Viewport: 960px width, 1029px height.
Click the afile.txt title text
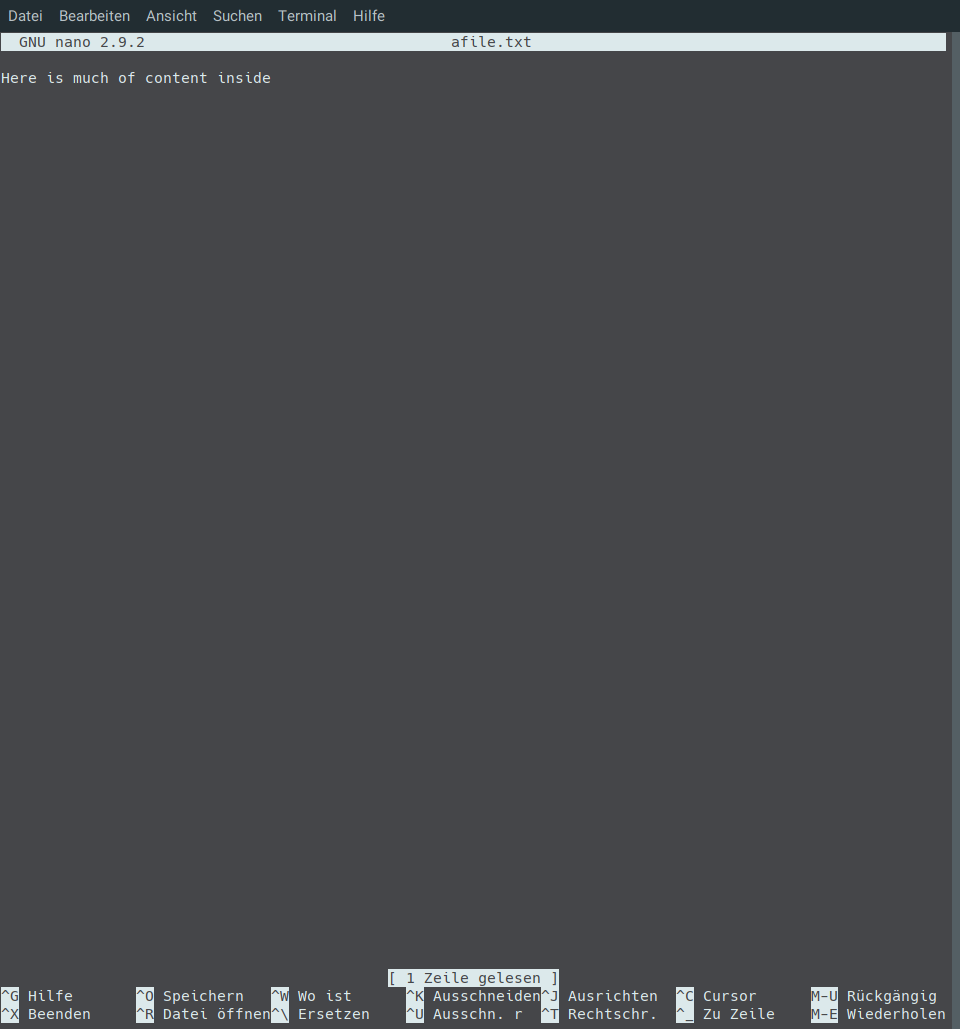coord(491,42)
